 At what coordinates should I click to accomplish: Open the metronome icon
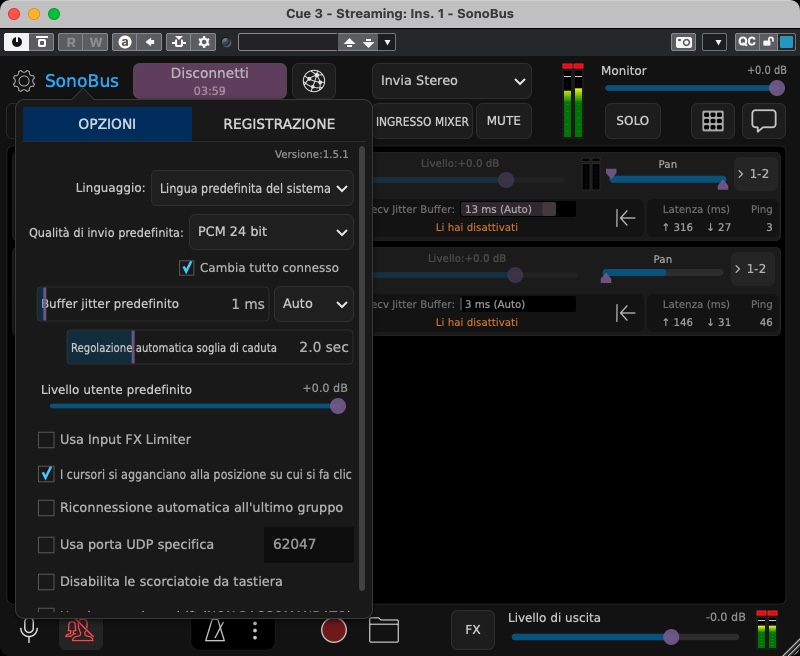[x=216, y=630]
